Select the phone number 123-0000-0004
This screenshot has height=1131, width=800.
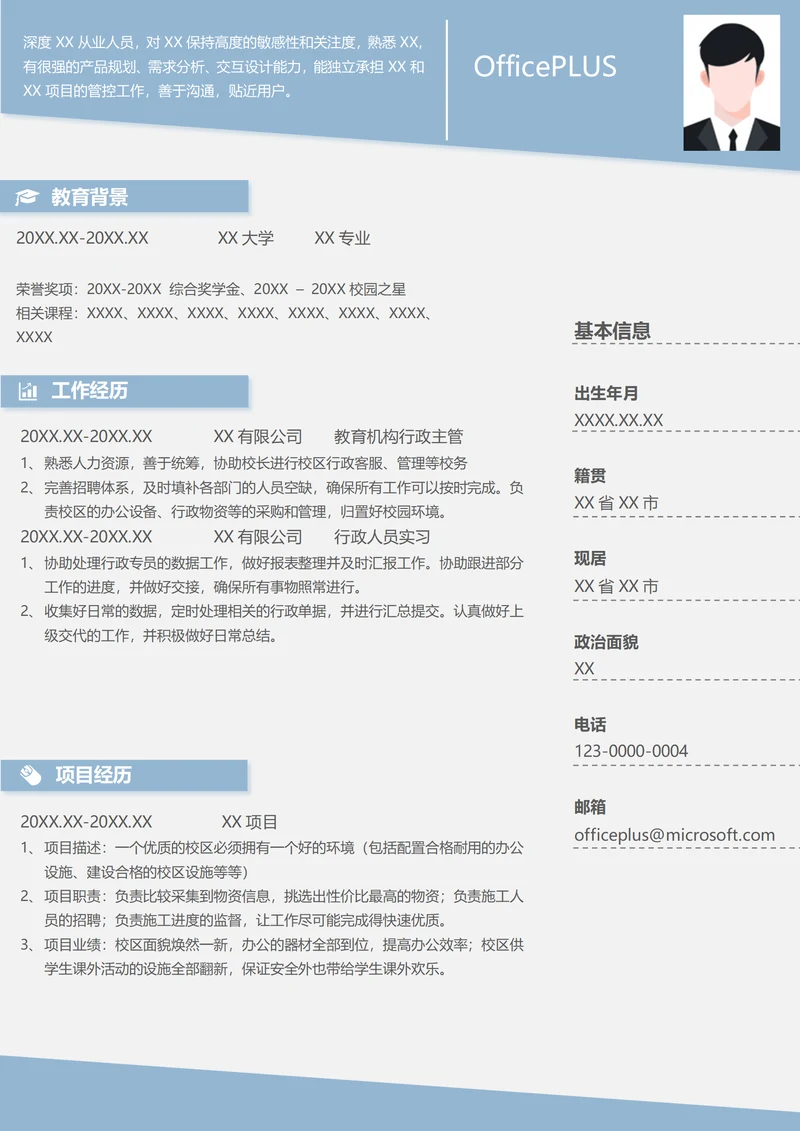click(631, 751)
